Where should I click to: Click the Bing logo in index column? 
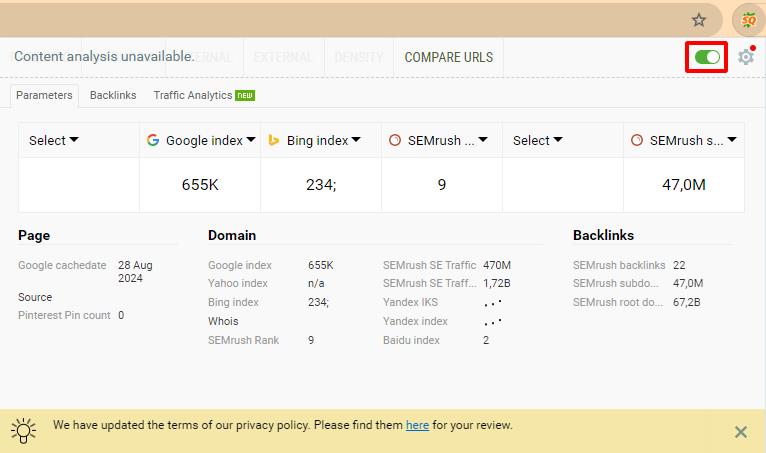coord(274,141)
